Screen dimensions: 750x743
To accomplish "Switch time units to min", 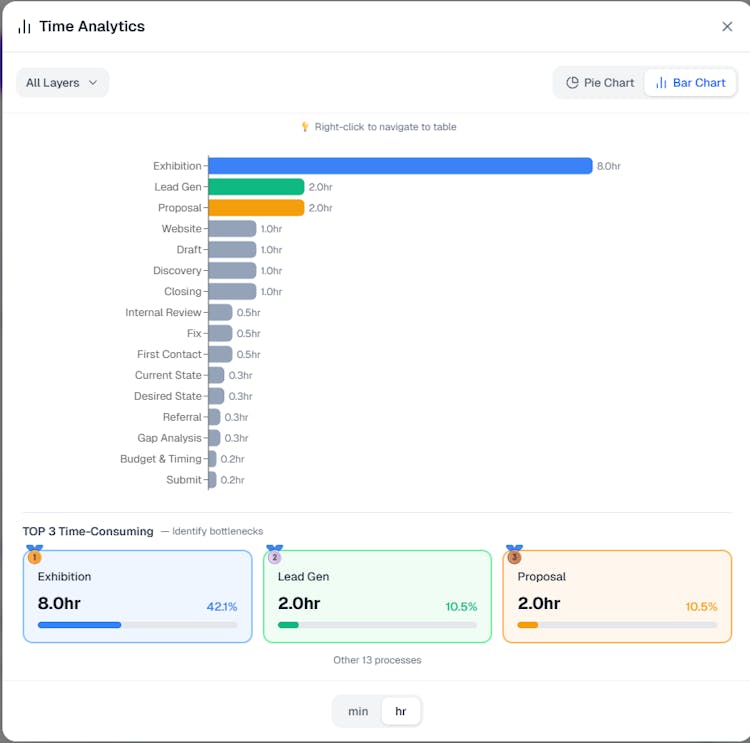I will 358,711.
